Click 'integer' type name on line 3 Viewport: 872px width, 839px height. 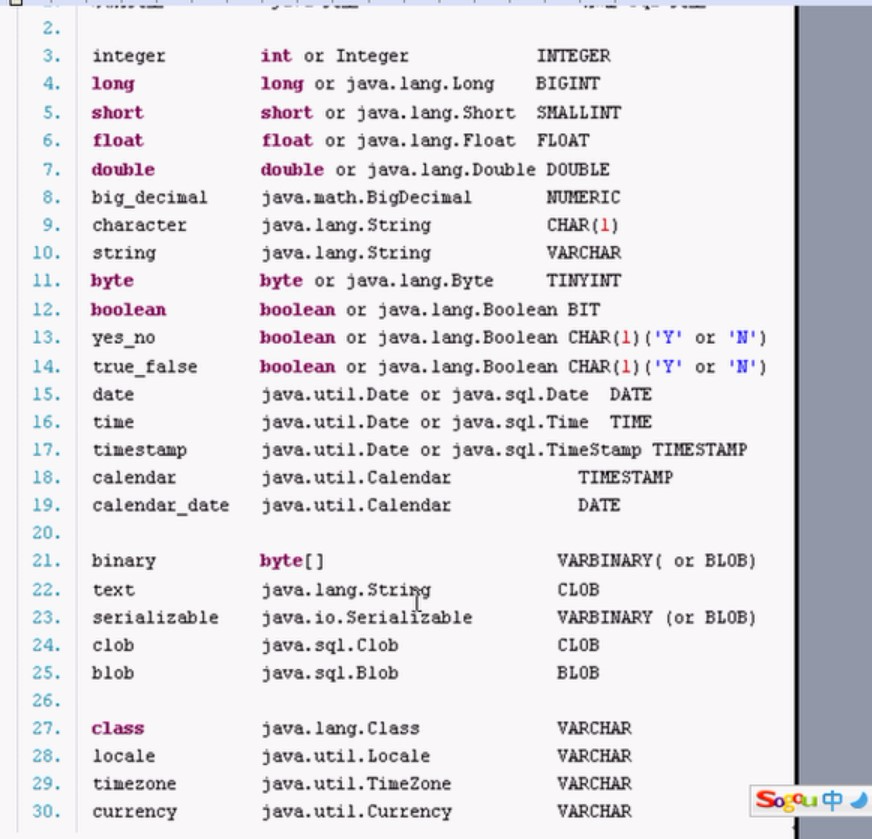tap(128, 57)
